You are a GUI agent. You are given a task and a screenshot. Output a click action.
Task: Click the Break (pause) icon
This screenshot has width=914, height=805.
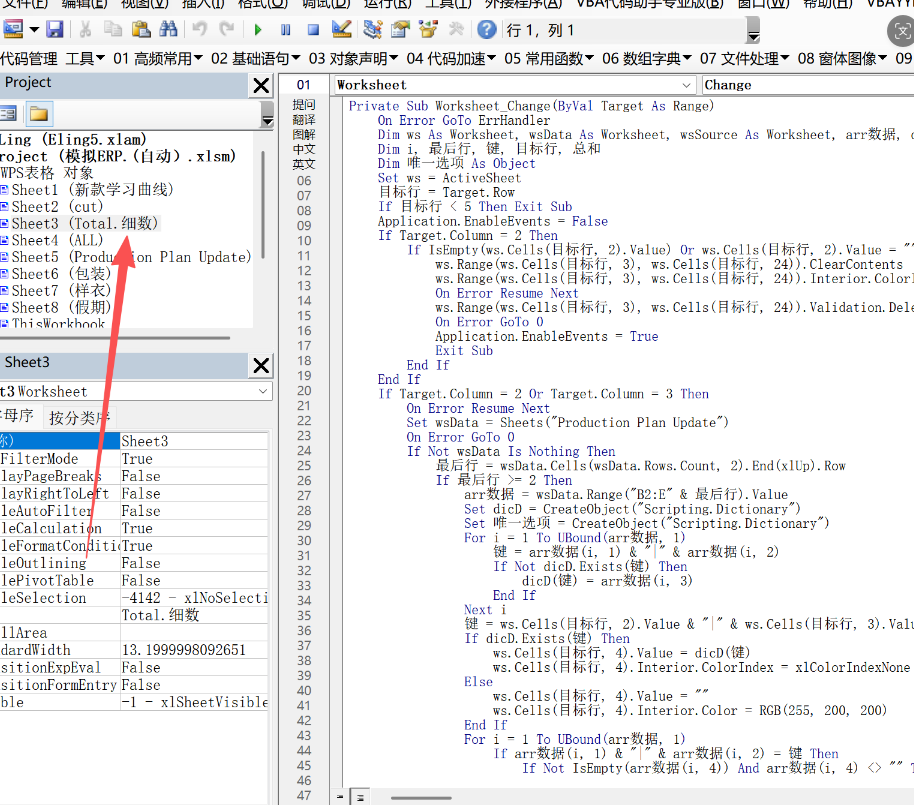(x=286, y=30)
